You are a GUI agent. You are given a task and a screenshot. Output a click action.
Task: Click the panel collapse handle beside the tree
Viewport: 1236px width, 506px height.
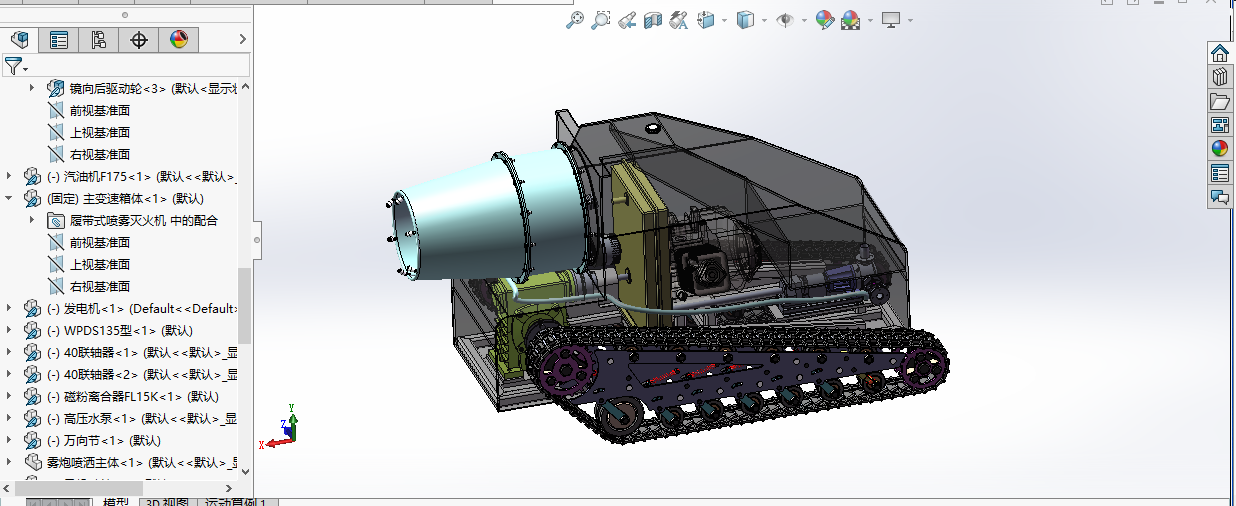tap(257, 240)
